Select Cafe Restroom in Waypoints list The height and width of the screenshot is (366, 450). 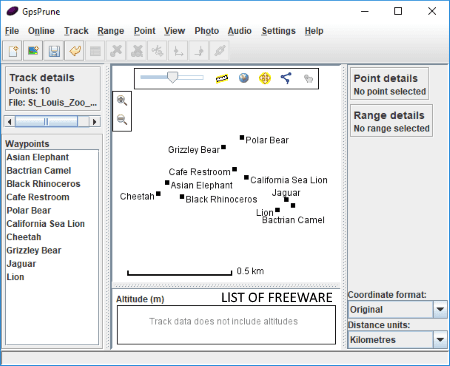pos(52,197)
